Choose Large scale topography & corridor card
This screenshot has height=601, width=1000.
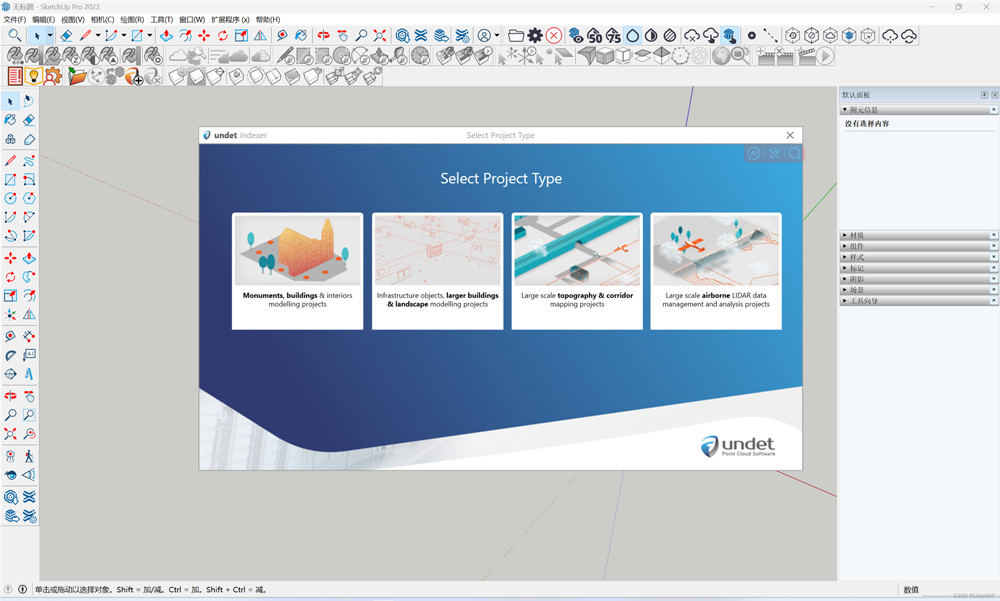pyautogui.click(x=577, y=271)
